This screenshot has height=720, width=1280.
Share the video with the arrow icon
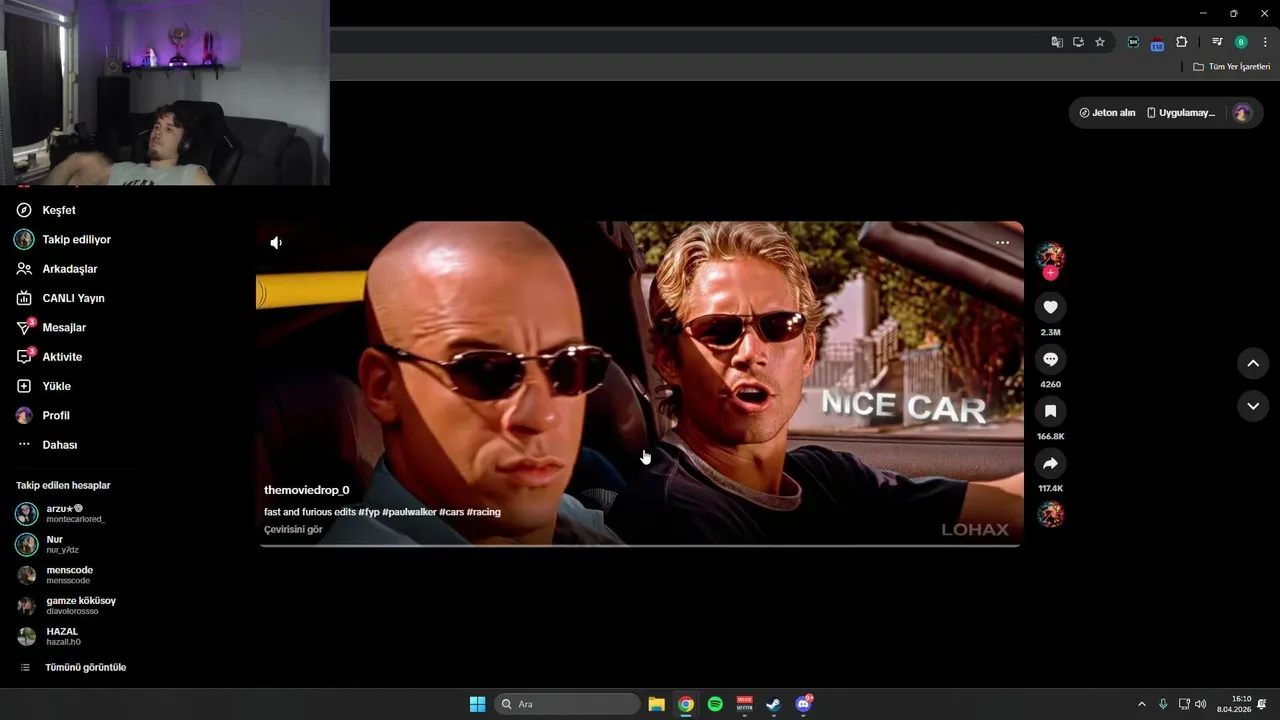coord(1050,463)
